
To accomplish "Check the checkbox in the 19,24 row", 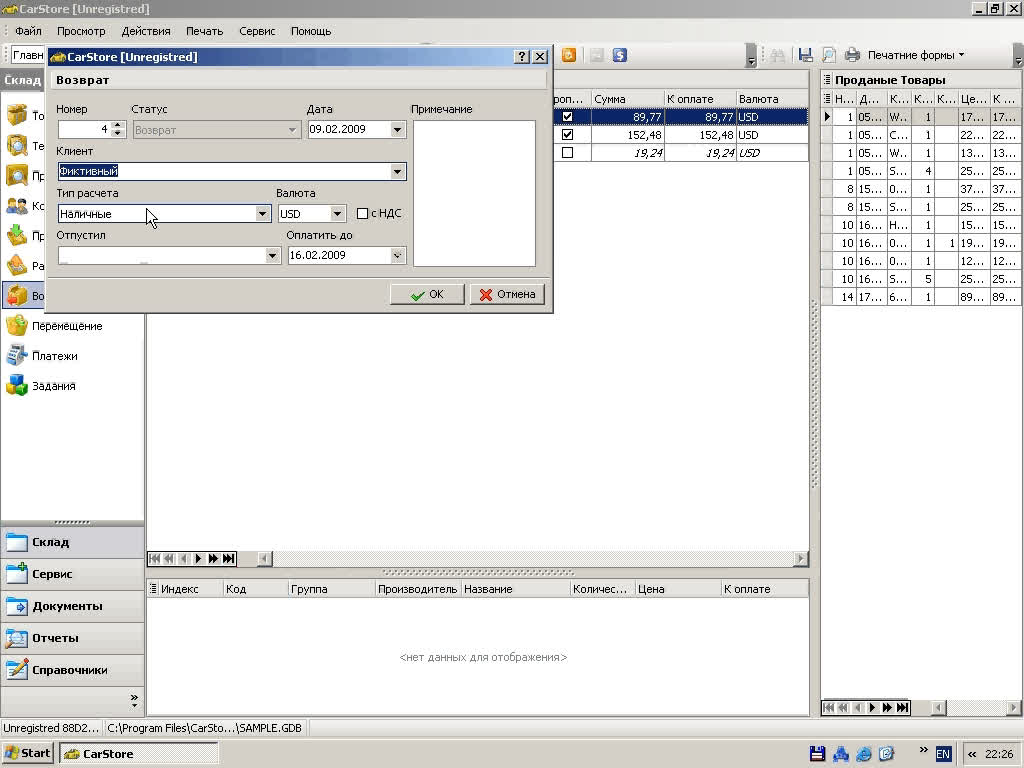I will 568,152.
